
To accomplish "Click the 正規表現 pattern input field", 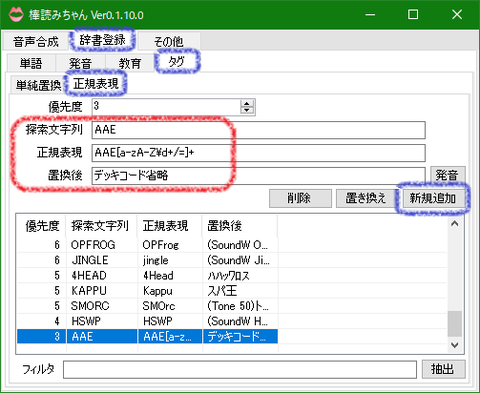I will pos(259,153).
